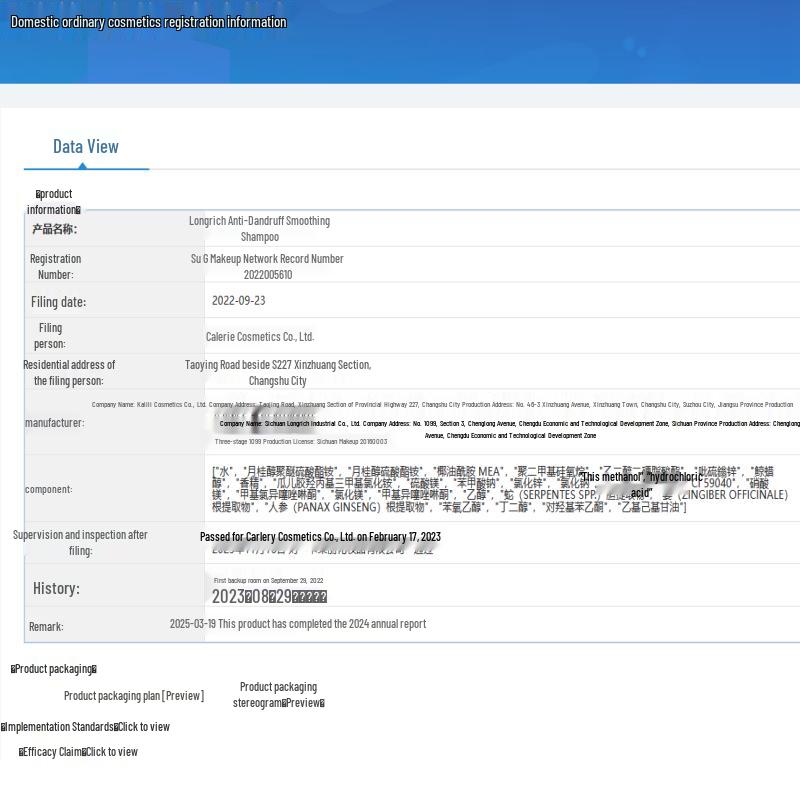Preview the Product packaging plan
This screenshot has height=800, width=800.
click(134, 696)
